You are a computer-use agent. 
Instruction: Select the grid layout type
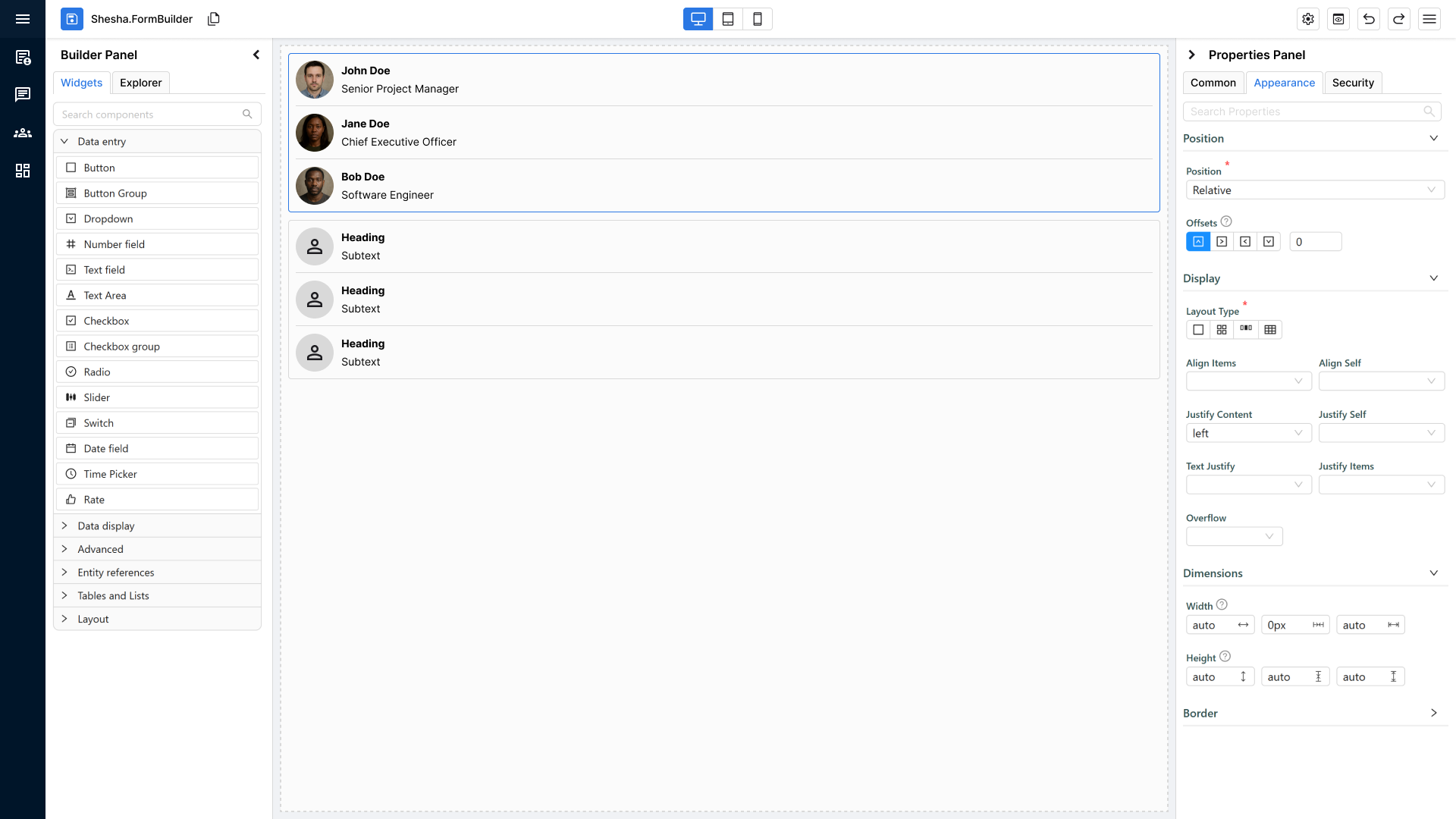pyautogui.click(x=1222, y=330)
